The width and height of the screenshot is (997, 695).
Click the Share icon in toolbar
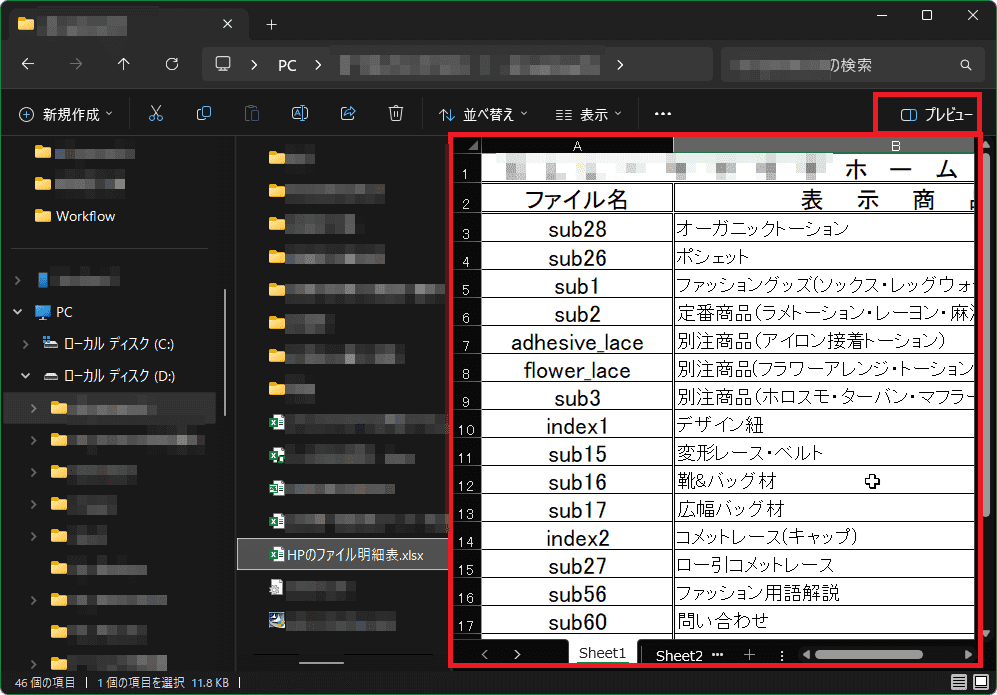[348, 114]
